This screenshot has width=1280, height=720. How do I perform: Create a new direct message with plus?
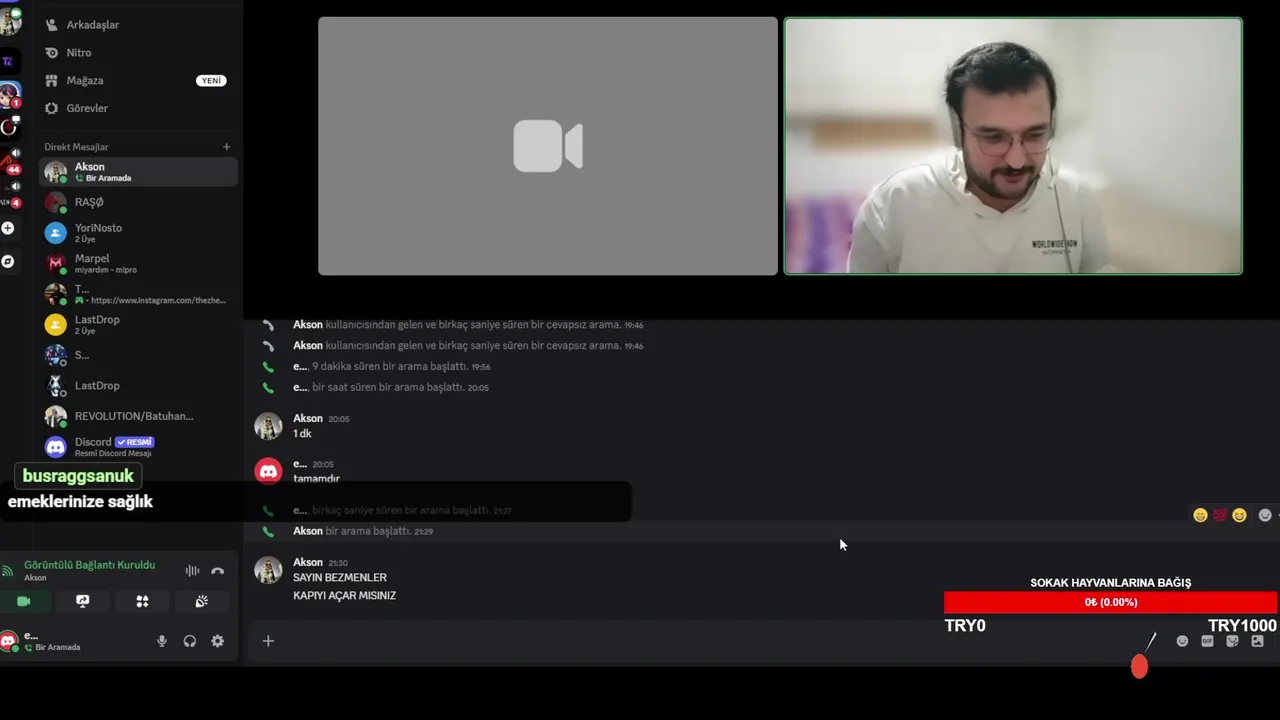(x=226, y=147)
